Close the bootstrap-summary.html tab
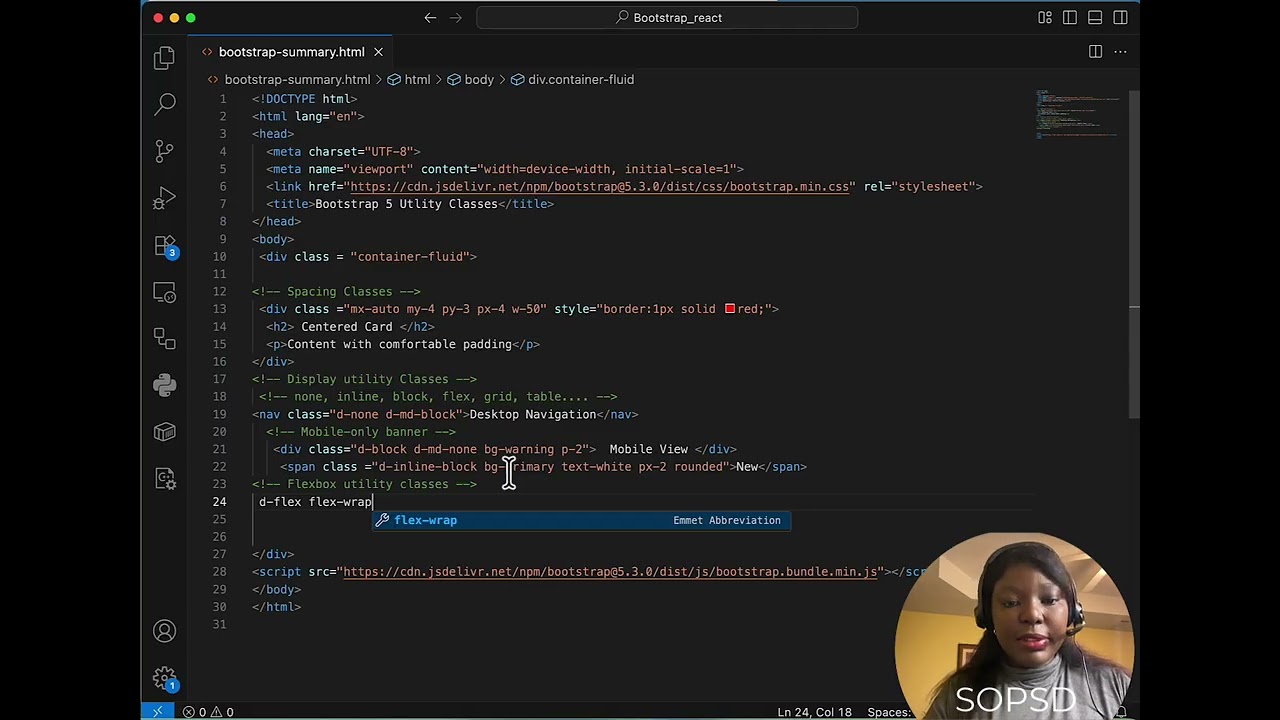Image resolution: width=1280 pixels, height=720 pixels. pyautogui.click(x=378, y=52)
